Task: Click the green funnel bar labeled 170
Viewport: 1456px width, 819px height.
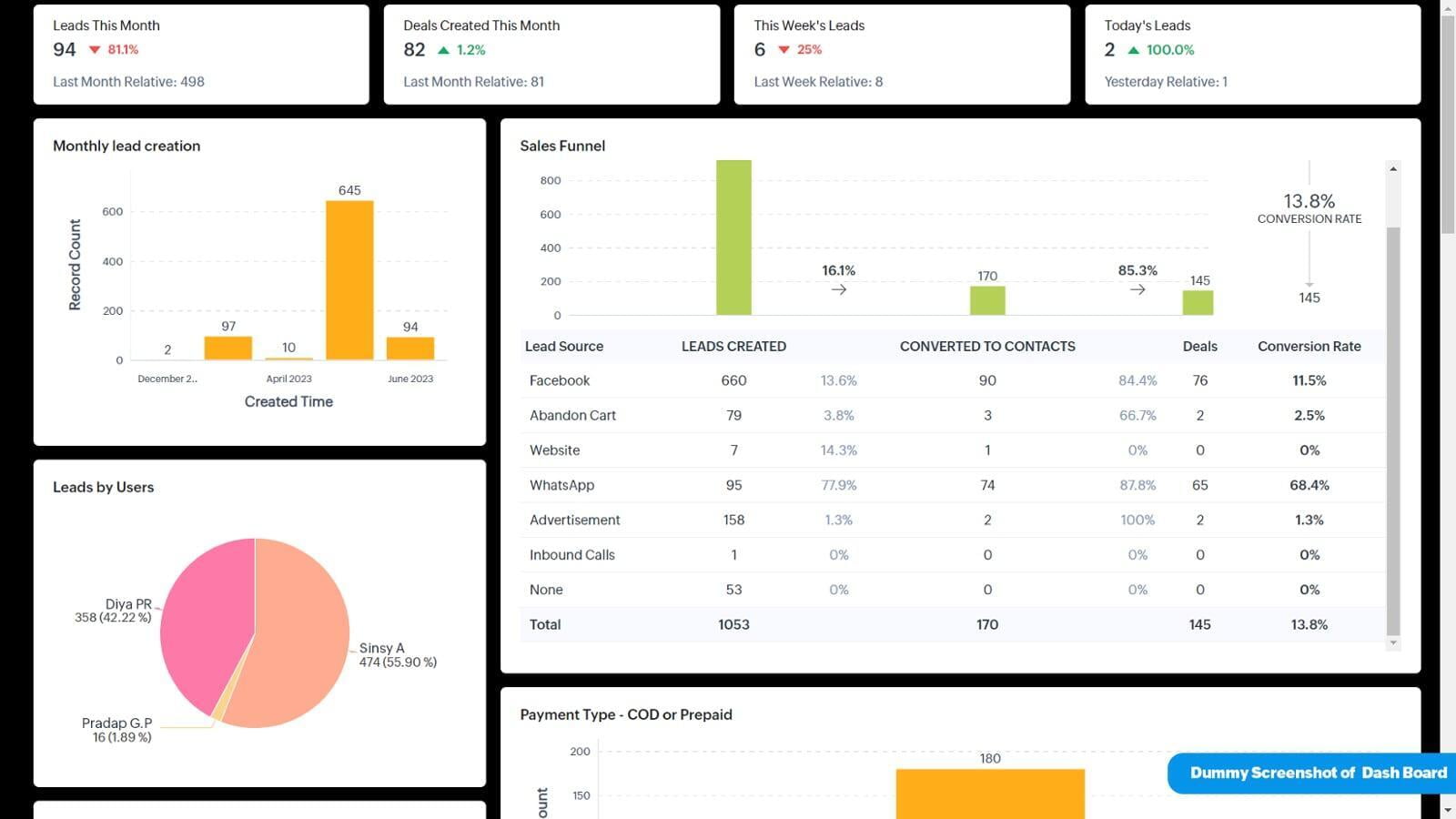Action: (987, 300)
